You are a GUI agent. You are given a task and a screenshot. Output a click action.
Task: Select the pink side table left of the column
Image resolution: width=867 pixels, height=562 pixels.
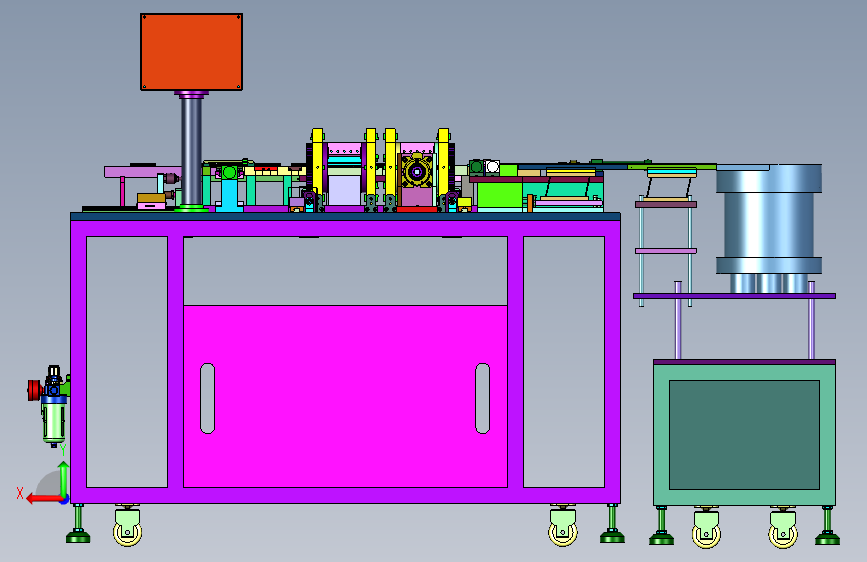(143, 172)
